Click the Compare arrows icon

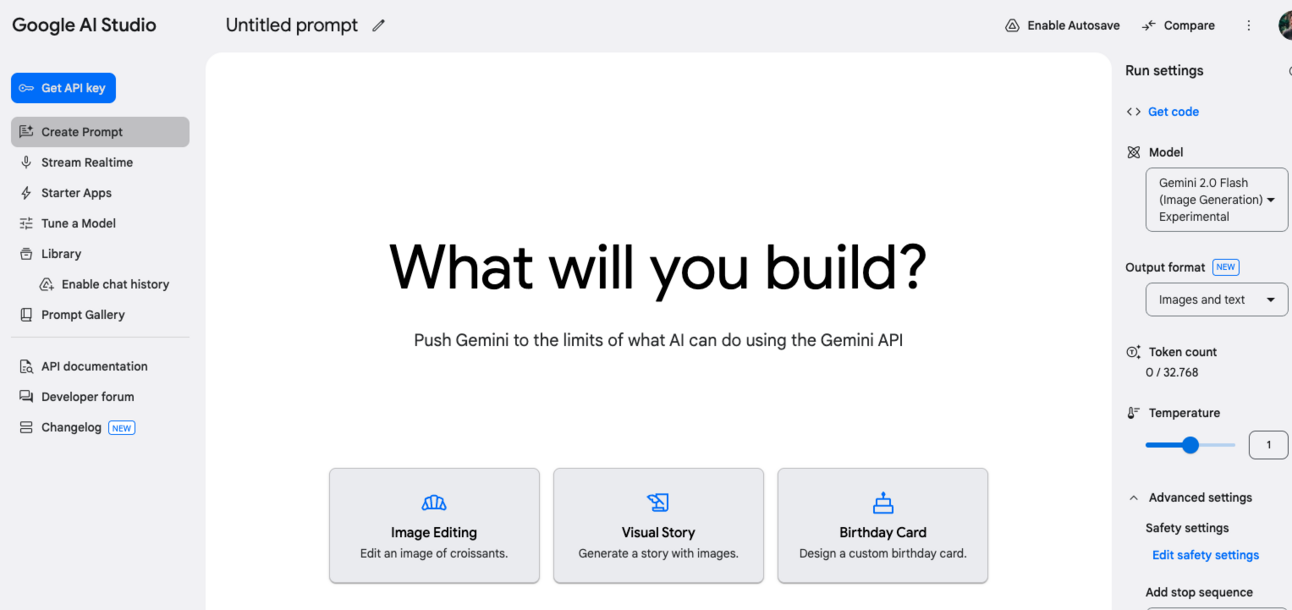pyautogui.click(x=1148, y=26)
